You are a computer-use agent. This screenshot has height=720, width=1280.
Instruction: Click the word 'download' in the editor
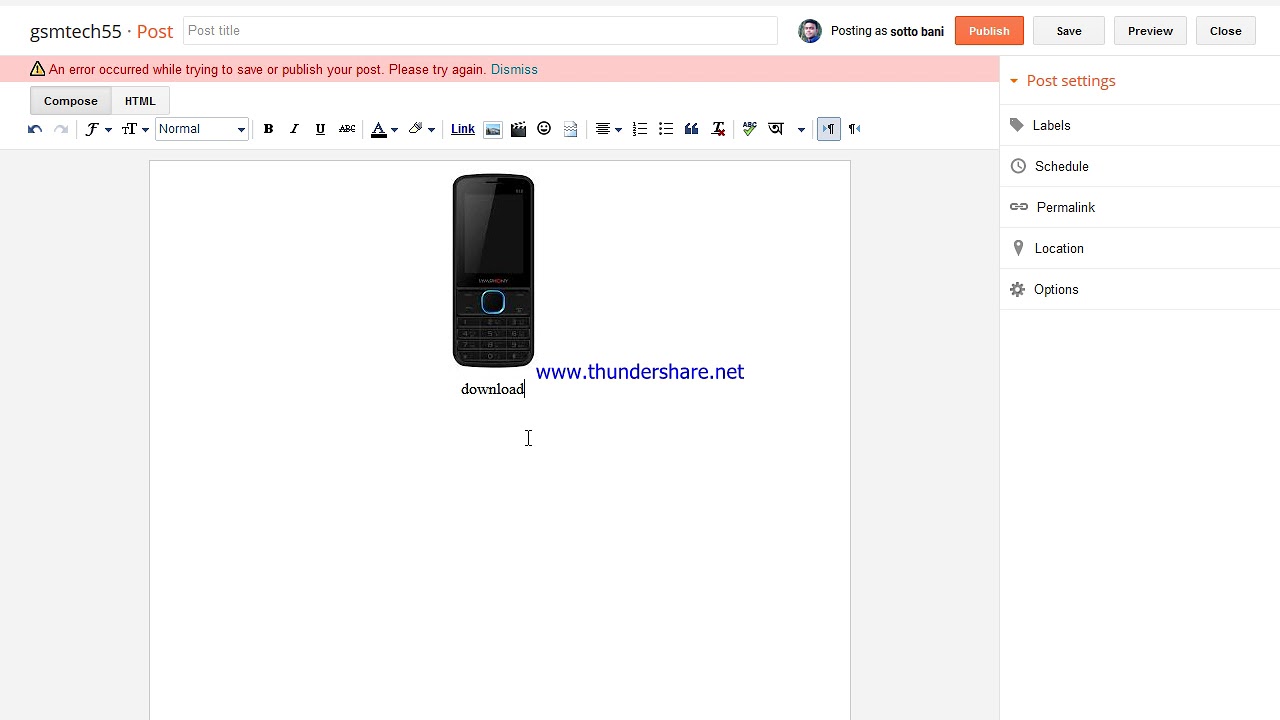coord(492,389)
